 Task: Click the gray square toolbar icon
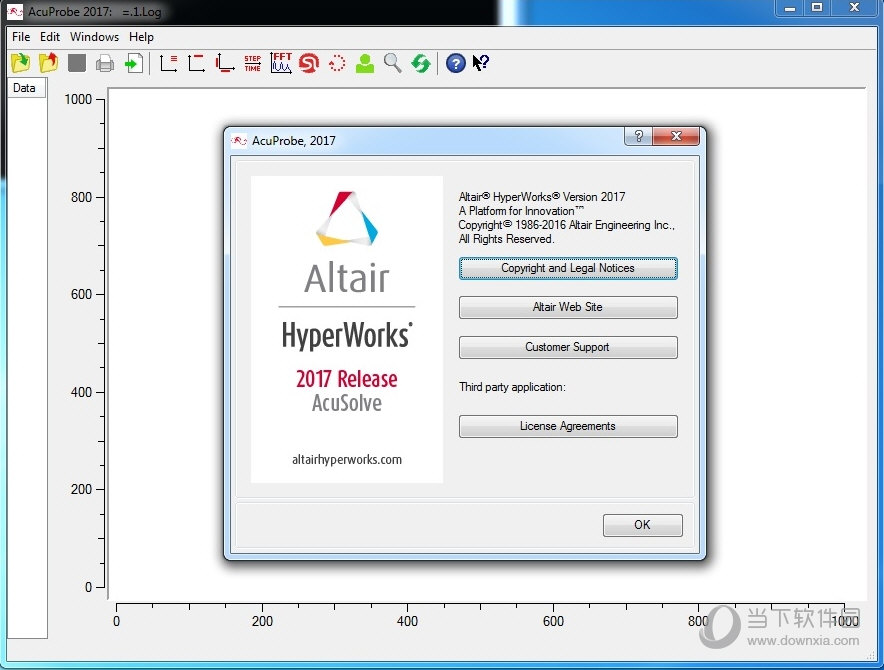pos(77,63)
